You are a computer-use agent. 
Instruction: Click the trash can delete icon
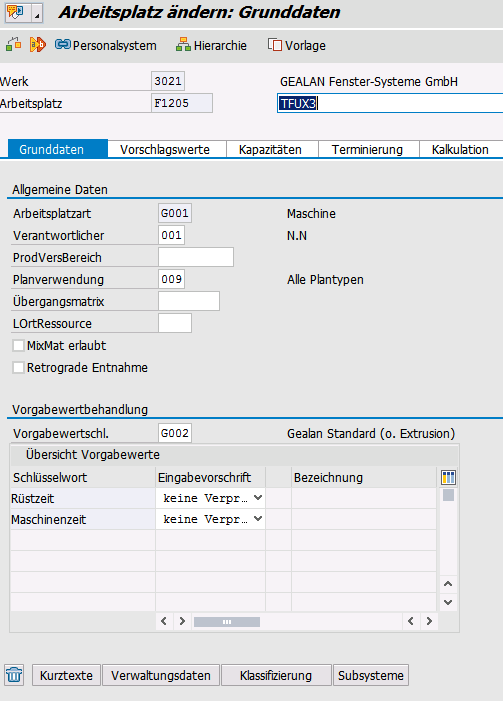click(14, 674)
